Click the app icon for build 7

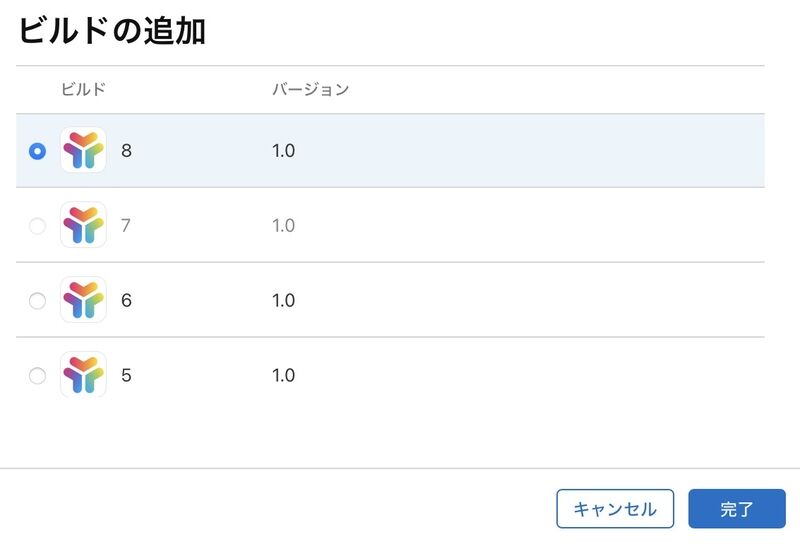click(83, 225)
